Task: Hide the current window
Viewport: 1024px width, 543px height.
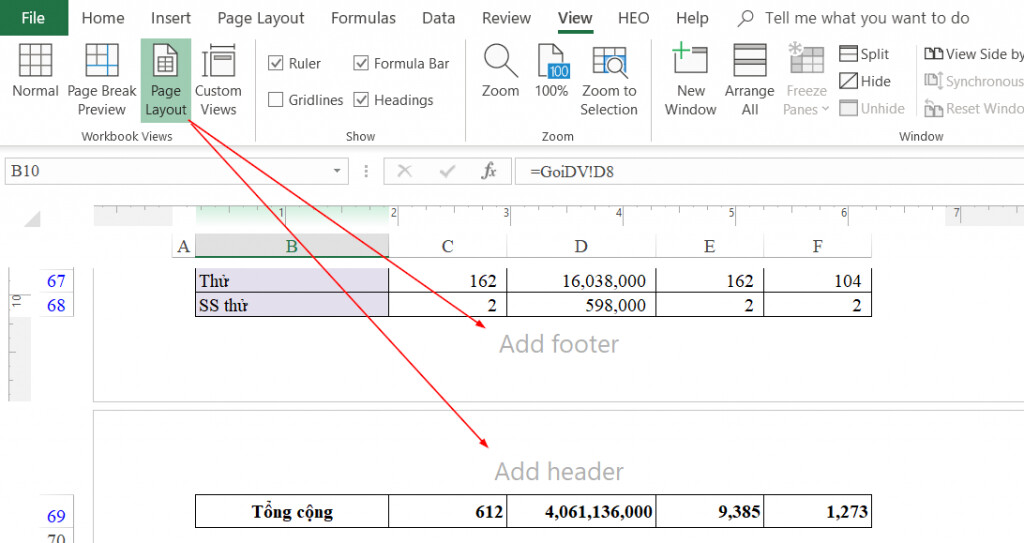Action: [865, 81]
